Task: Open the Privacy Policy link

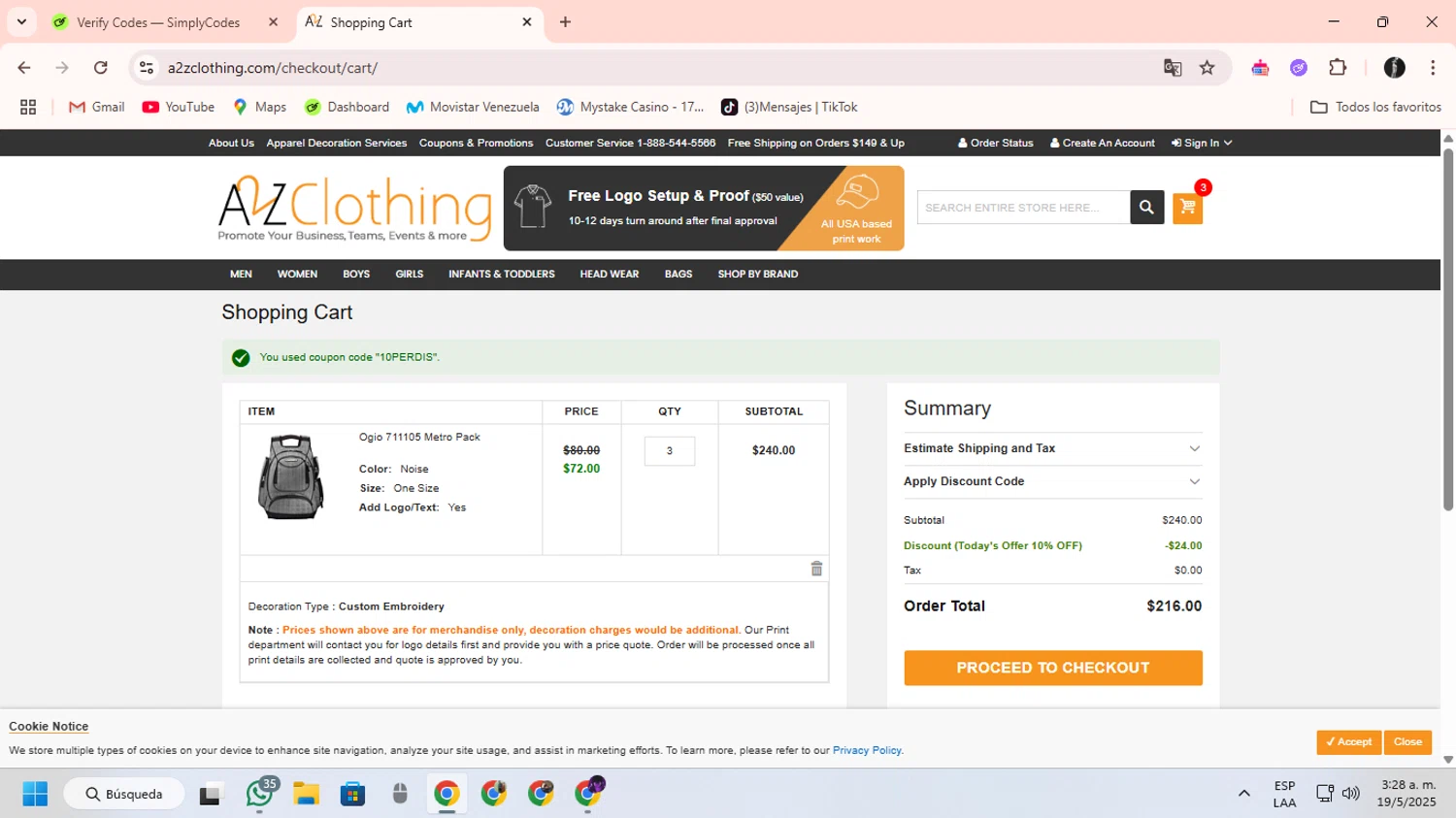Action: tap(867, 750)
